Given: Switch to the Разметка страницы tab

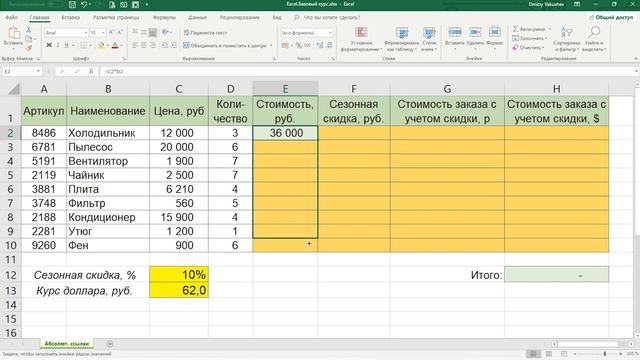Looking at the screenshot, I should [x=116, y=18].
